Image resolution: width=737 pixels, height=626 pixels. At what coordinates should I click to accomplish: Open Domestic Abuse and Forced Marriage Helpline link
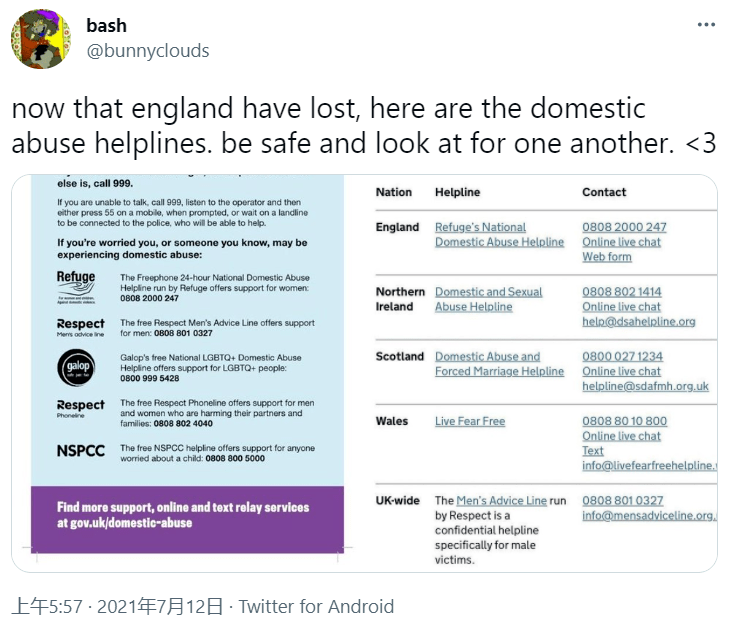499,364
